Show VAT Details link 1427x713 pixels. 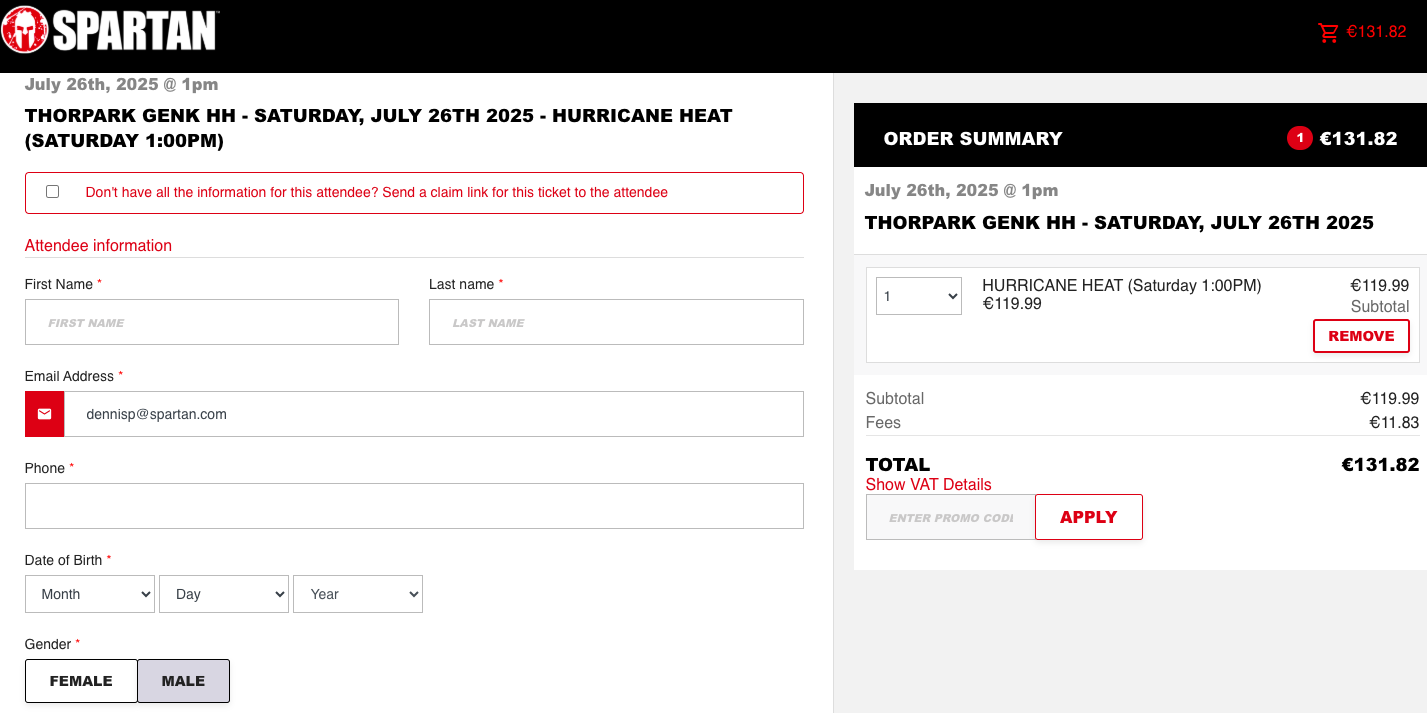(x=928, y=485)
